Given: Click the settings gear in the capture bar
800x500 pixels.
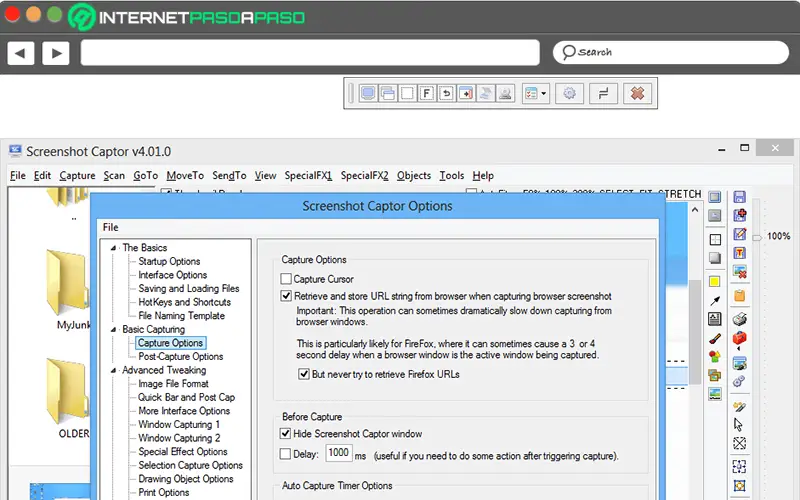Looking at the screenshot, I should pyautogui.click(x=570, y=94).
